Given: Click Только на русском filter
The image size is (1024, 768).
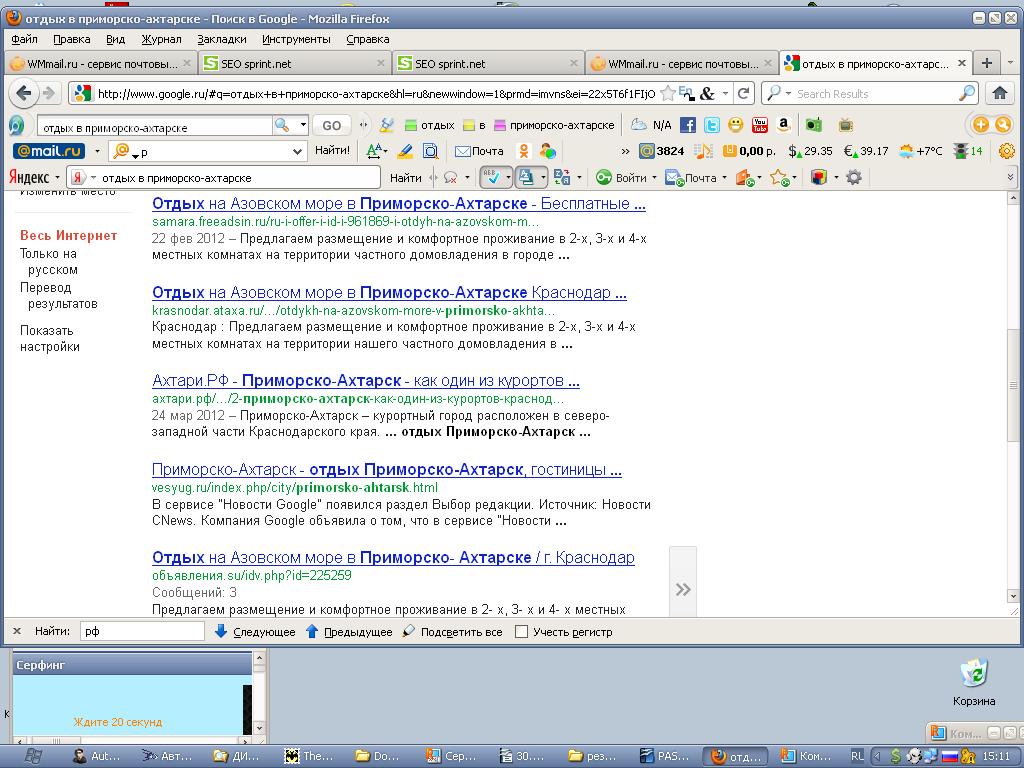Looking at the screenshot, I should pos(49,261).
